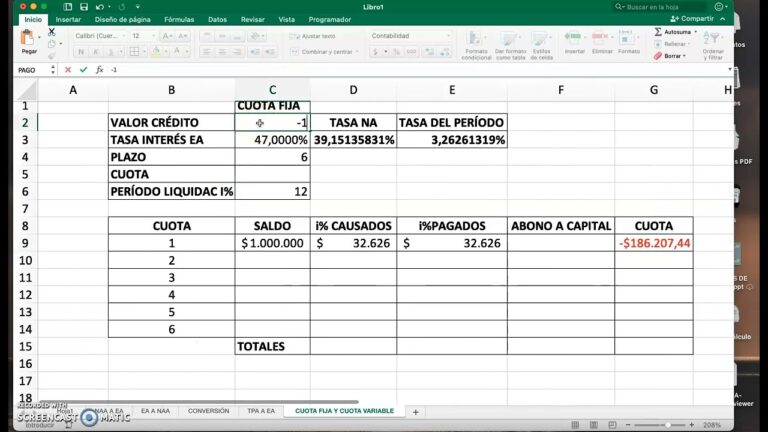This screenshot has width=768, height=432.
Task: Toggle Italic (K) formatting
Action: [96, 51]
